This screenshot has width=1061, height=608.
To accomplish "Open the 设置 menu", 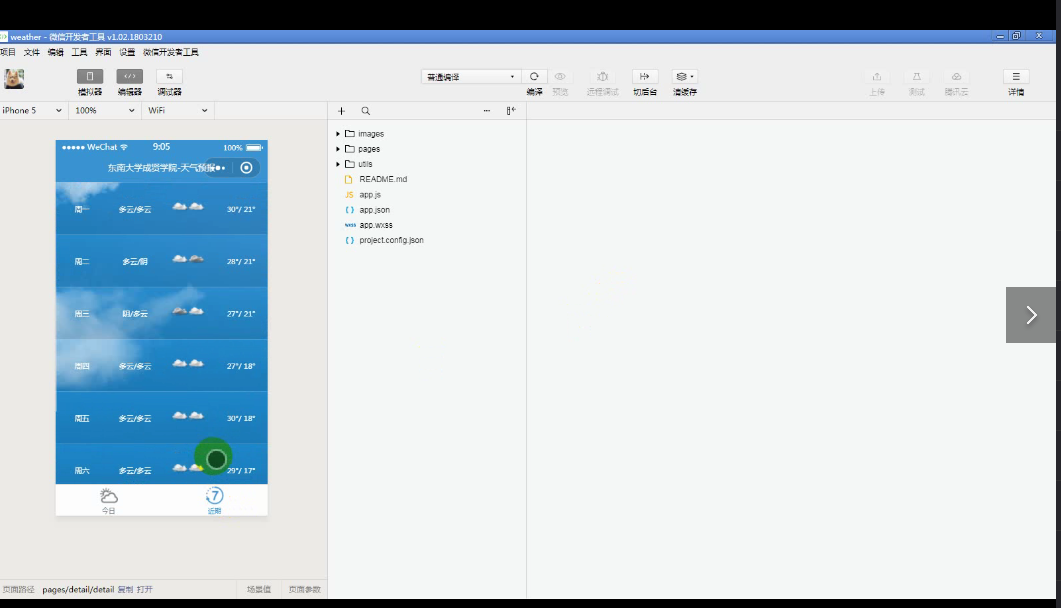I will click(x=127, y=52).
